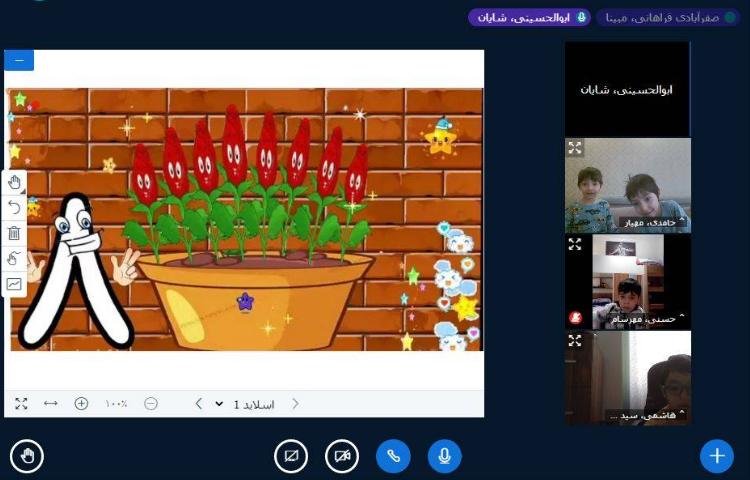Toggle webcam sharing button
Image resolution: width=750 pixels, height=480 pixels.
342,456
